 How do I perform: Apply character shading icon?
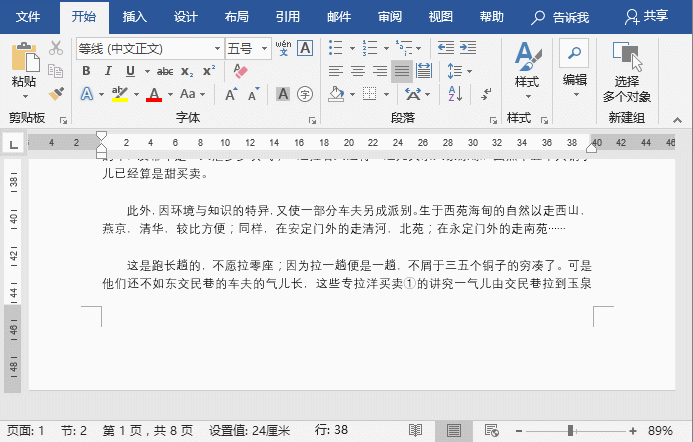(283, 94)
